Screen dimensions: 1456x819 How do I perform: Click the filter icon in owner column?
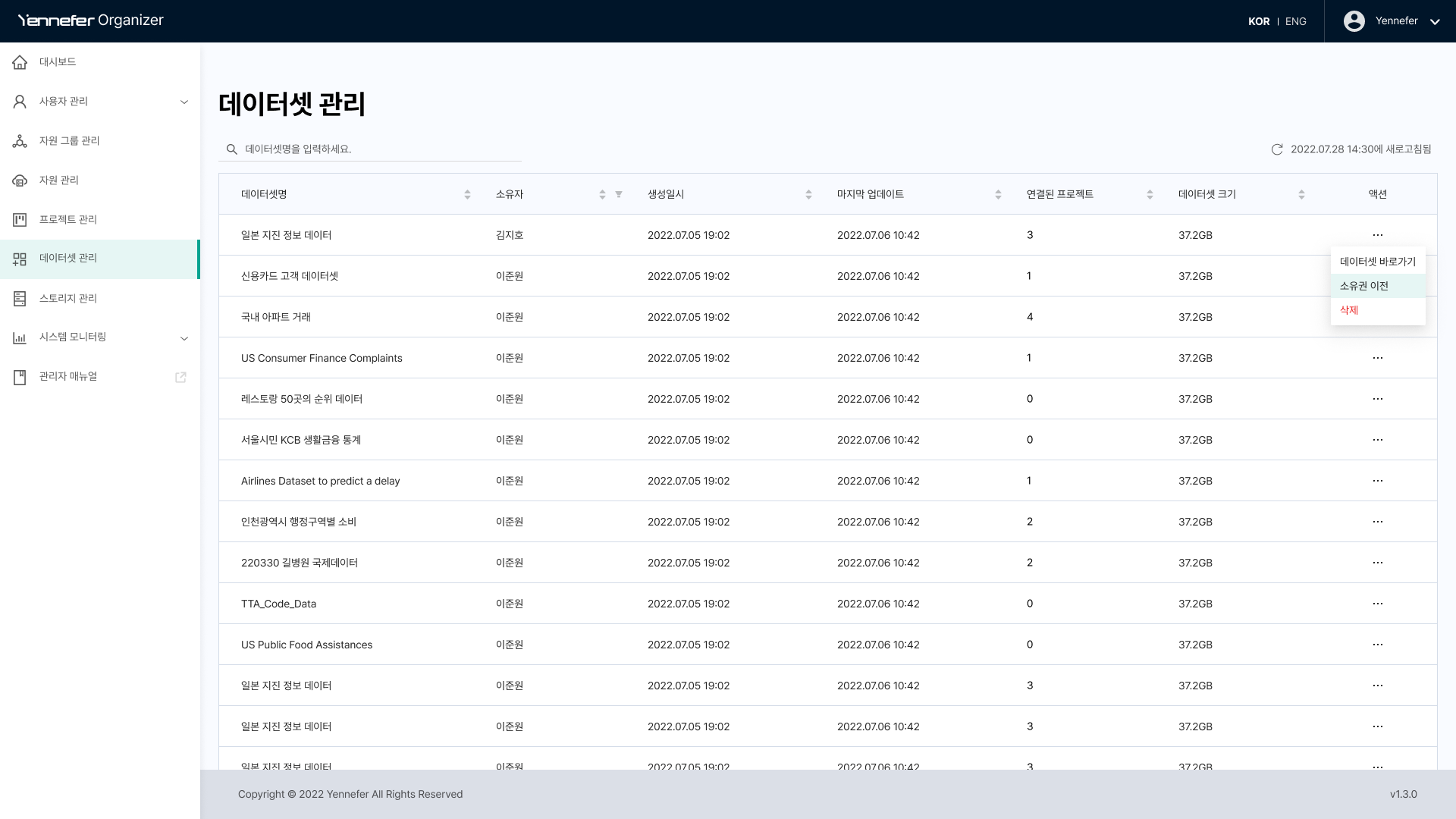[x=619, y=195]
